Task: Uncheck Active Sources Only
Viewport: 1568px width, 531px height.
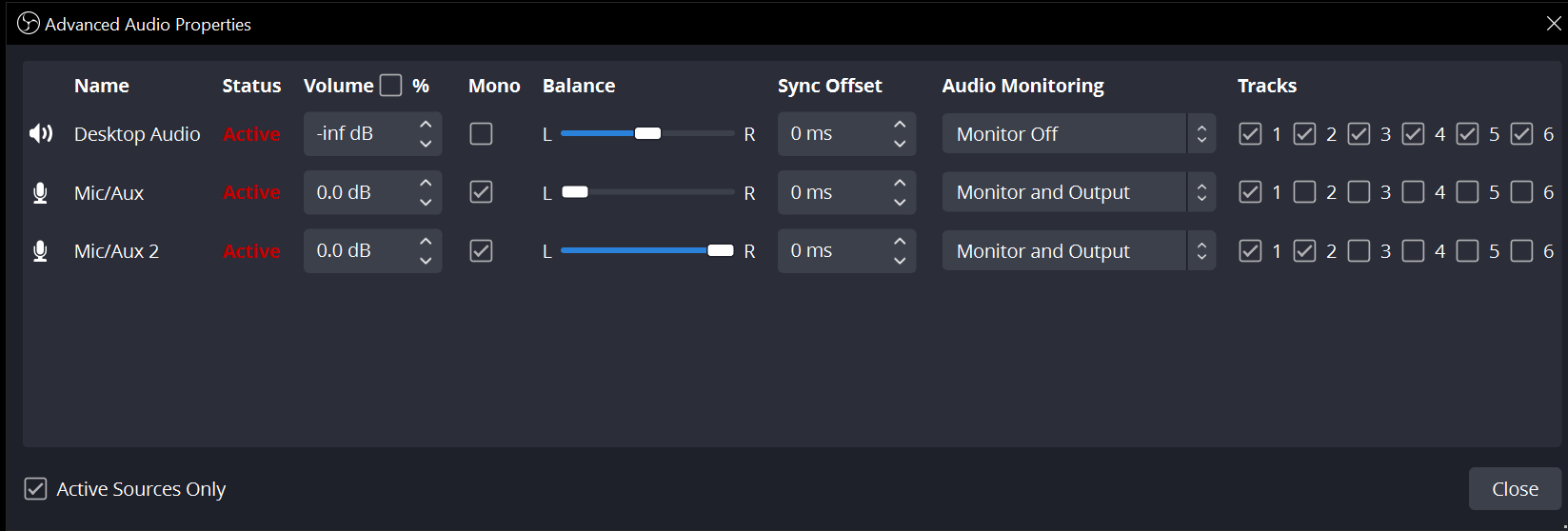Action: click(35, 489)
